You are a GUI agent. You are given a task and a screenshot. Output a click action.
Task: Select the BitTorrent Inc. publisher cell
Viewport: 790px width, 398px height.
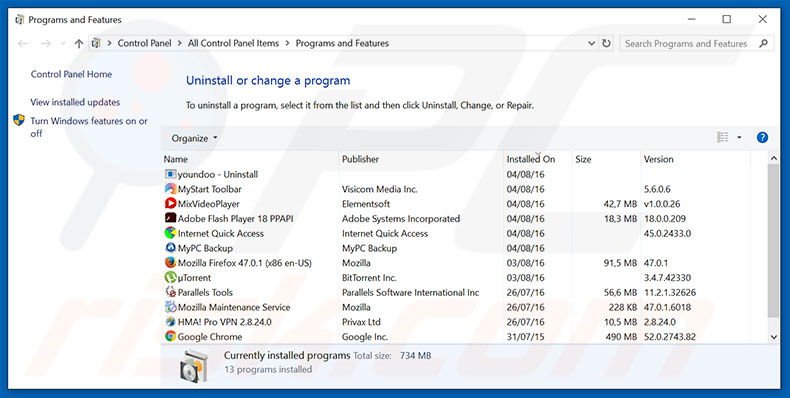tap(369, 278)
